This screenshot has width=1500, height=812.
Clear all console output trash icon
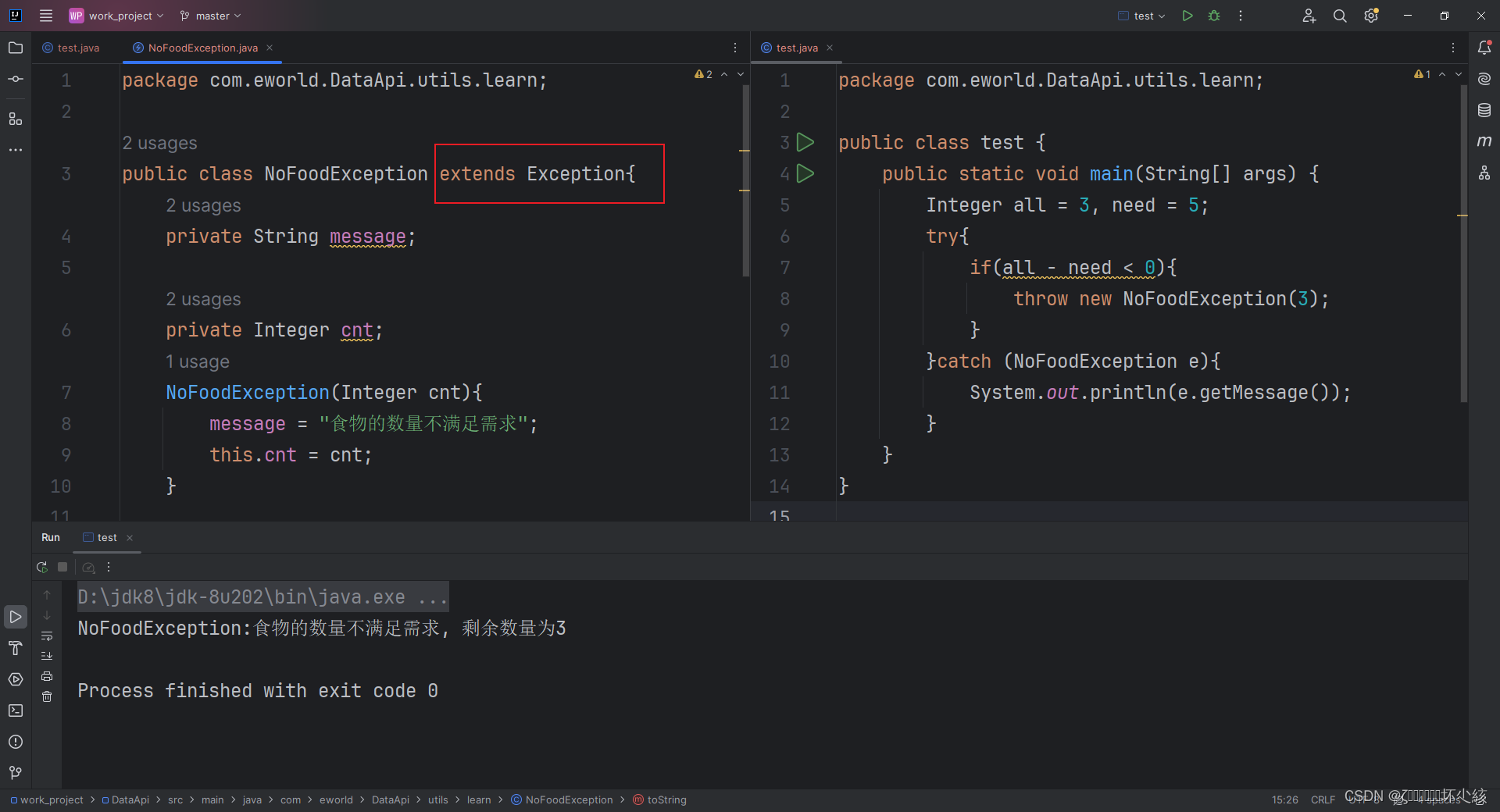[47, 696]
